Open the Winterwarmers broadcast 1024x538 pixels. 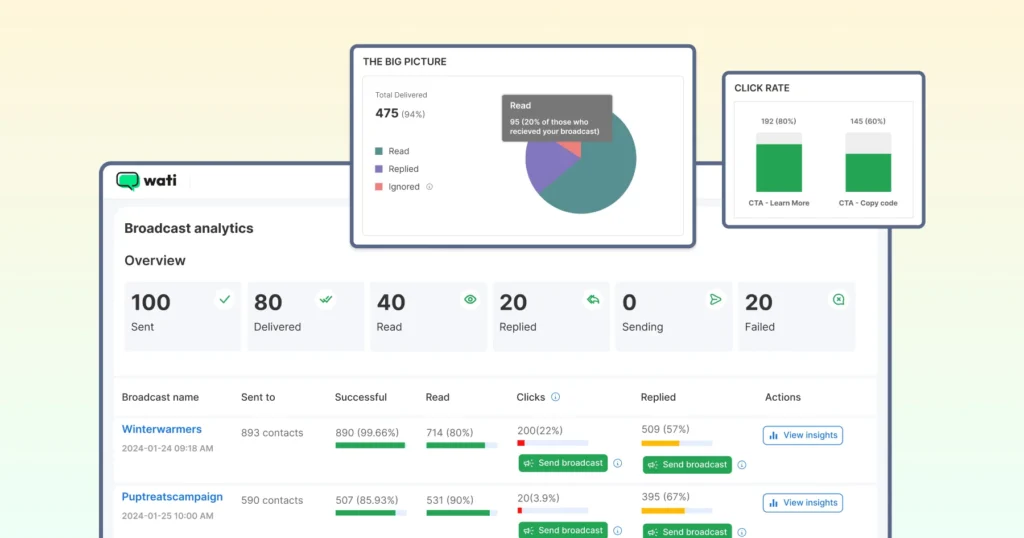(x=162, y=429)
